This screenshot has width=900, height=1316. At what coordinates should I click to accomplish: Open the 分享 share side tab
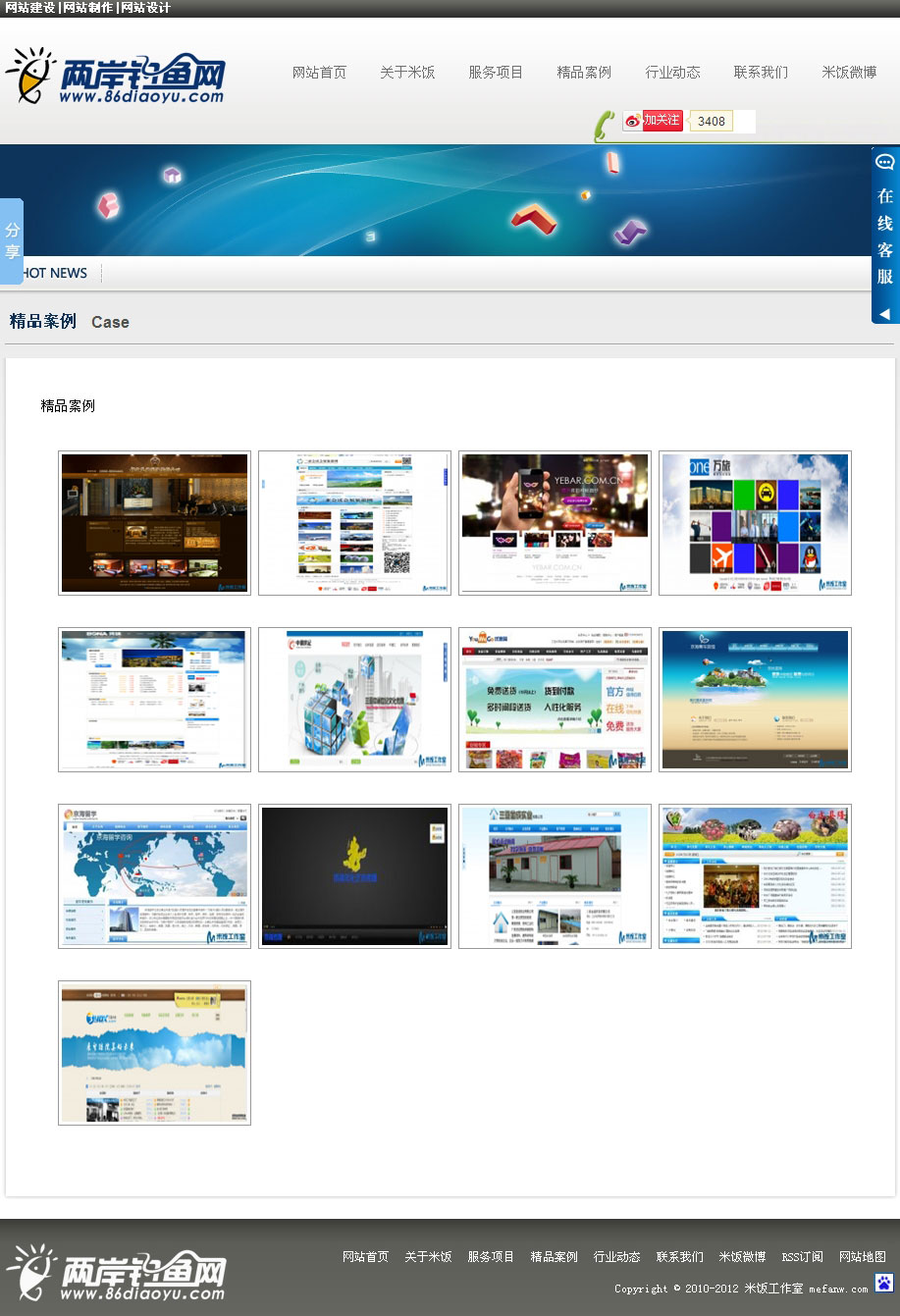tap(12, 241)
